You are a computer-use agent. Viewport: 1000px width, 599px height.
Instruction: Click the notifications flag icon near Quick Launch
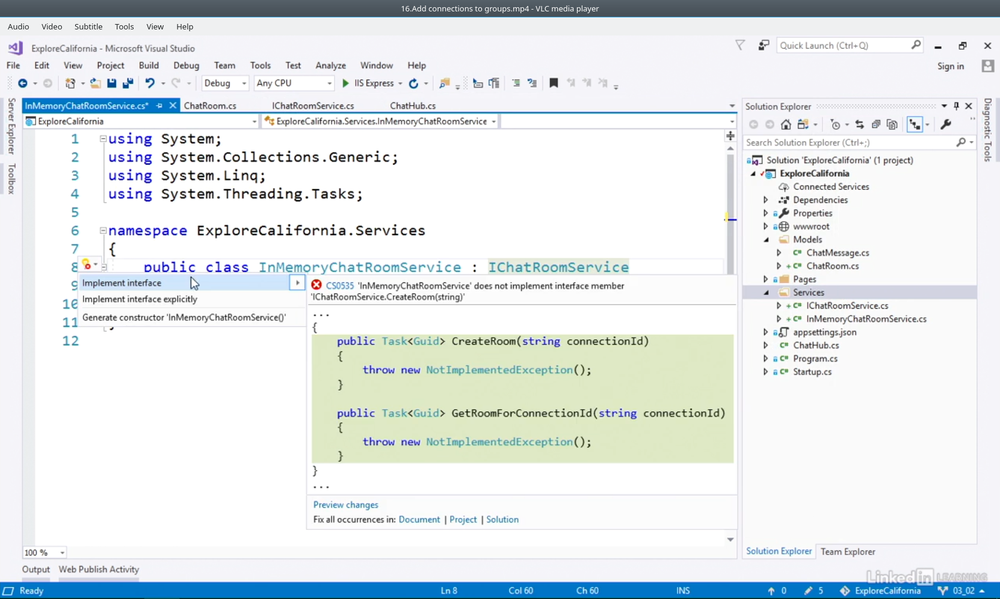coord(740,45)
